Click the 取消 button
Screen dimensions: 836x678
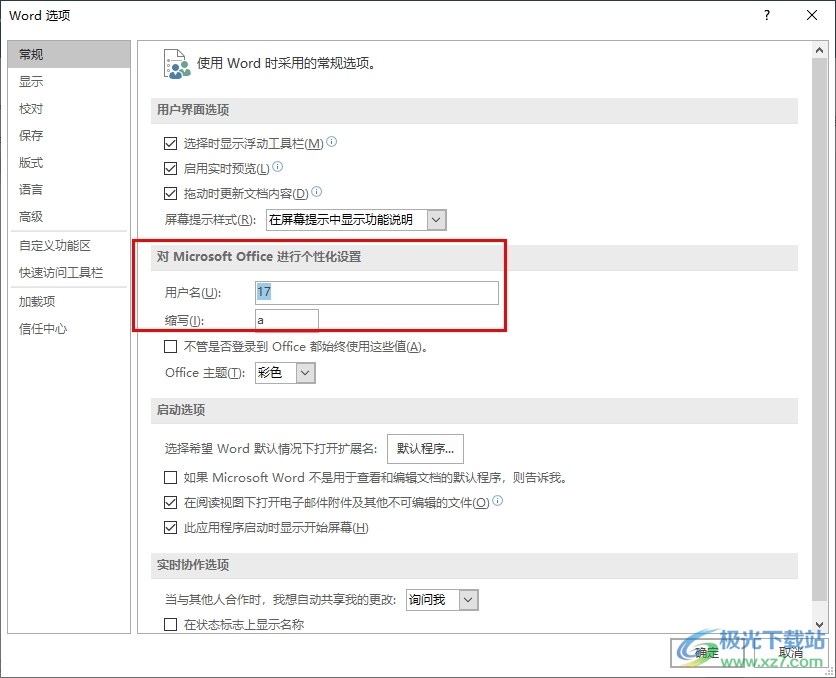[790, 652]
